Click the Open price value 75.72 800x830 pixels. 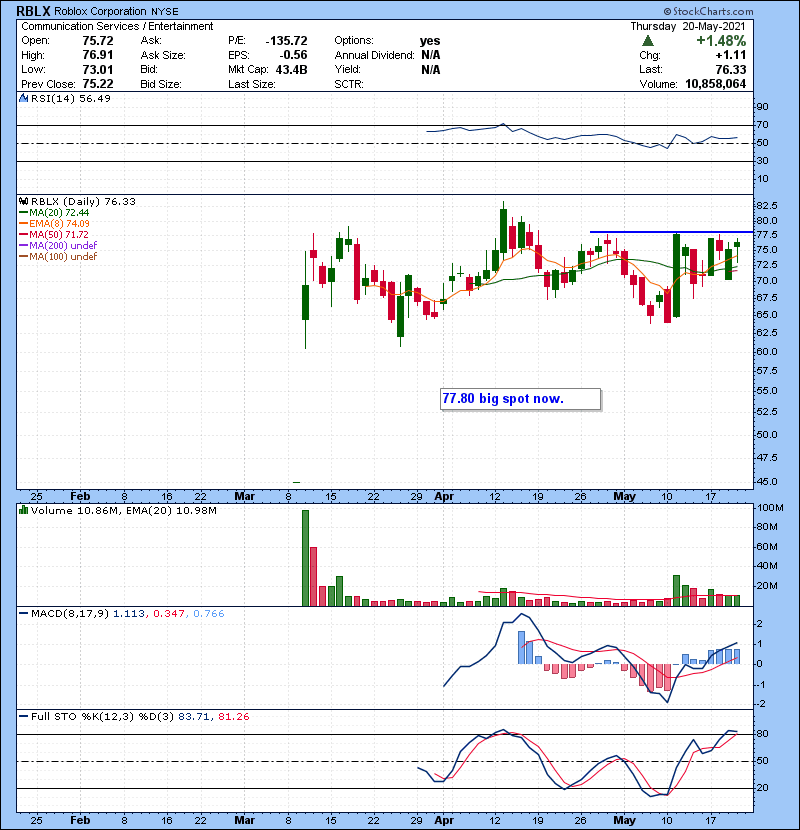98,41
